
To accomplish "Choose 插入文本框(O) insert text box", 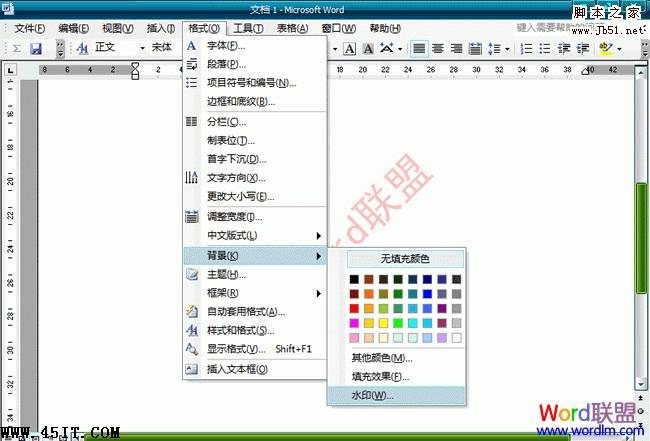I will 255,369.
